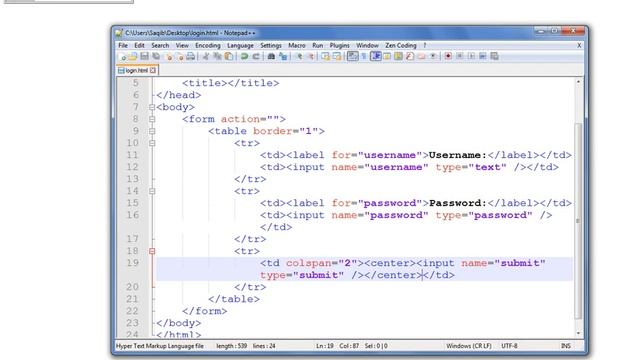Click the 'Password:' label text in line 15
The width and height of the screenshot is (640, 360).
coord(458,203)
